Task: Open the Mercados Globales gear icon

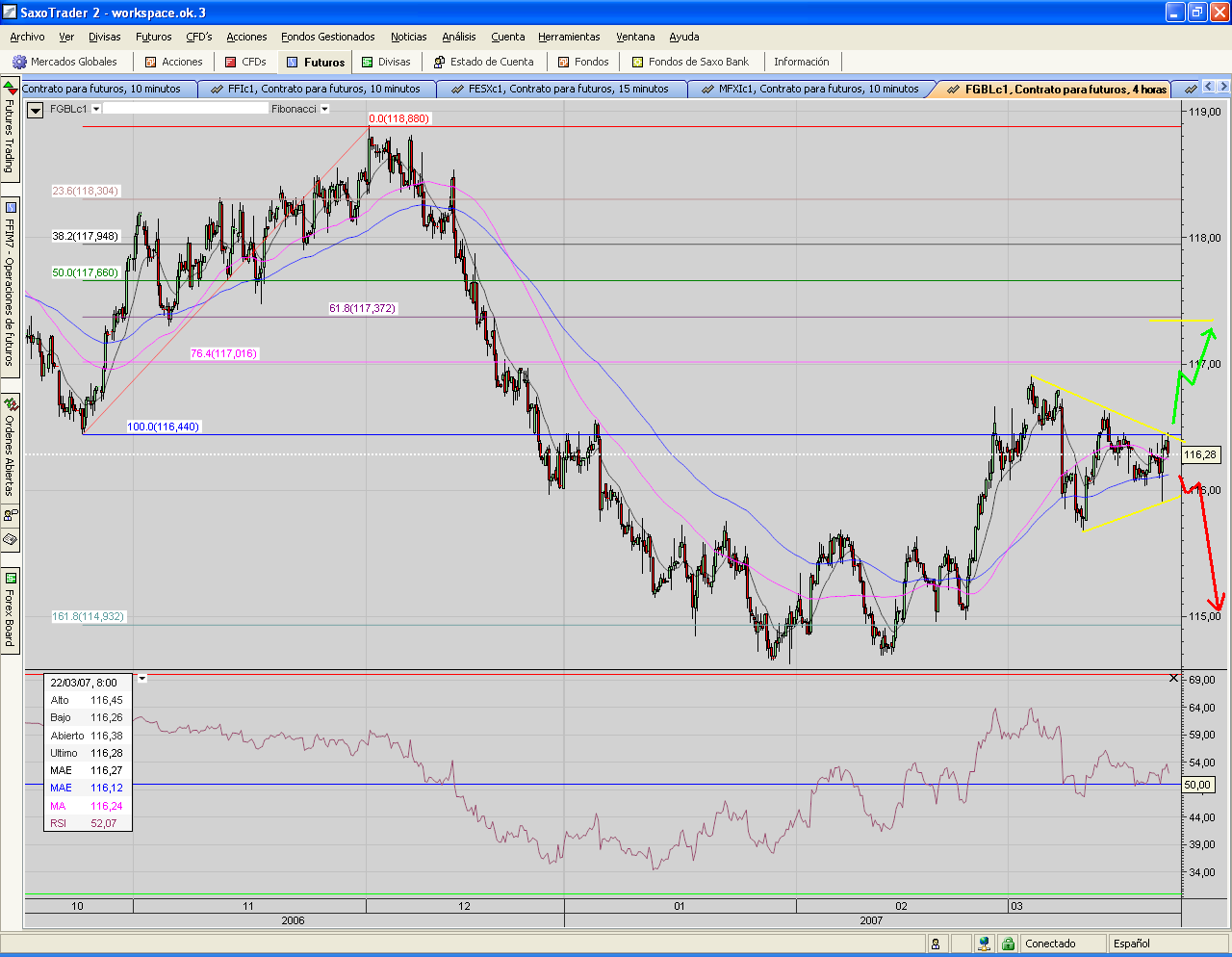Action: pyautogui.click(x=19, y=62)
